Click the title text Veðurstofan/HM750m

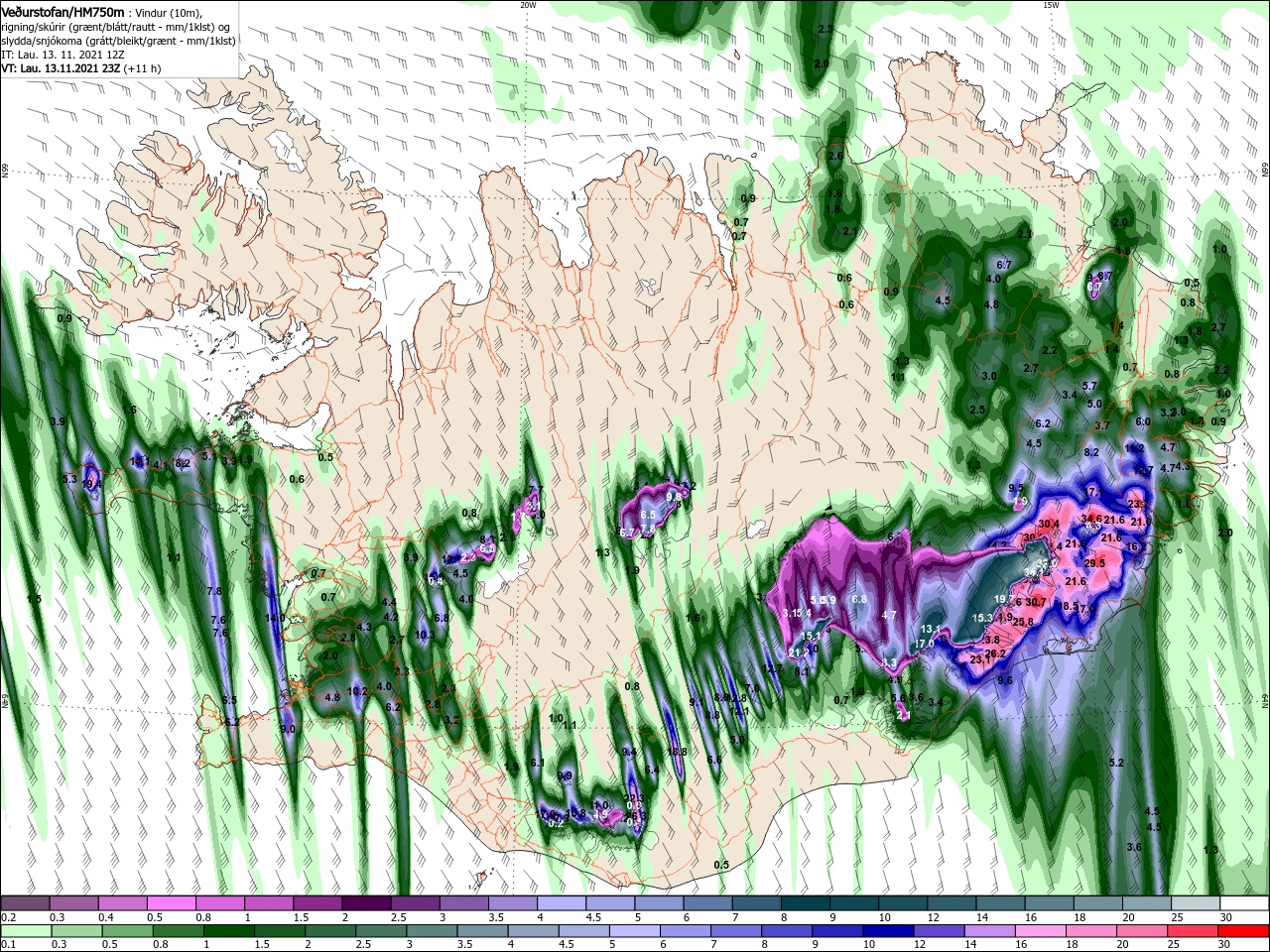[x=63, y=11]
